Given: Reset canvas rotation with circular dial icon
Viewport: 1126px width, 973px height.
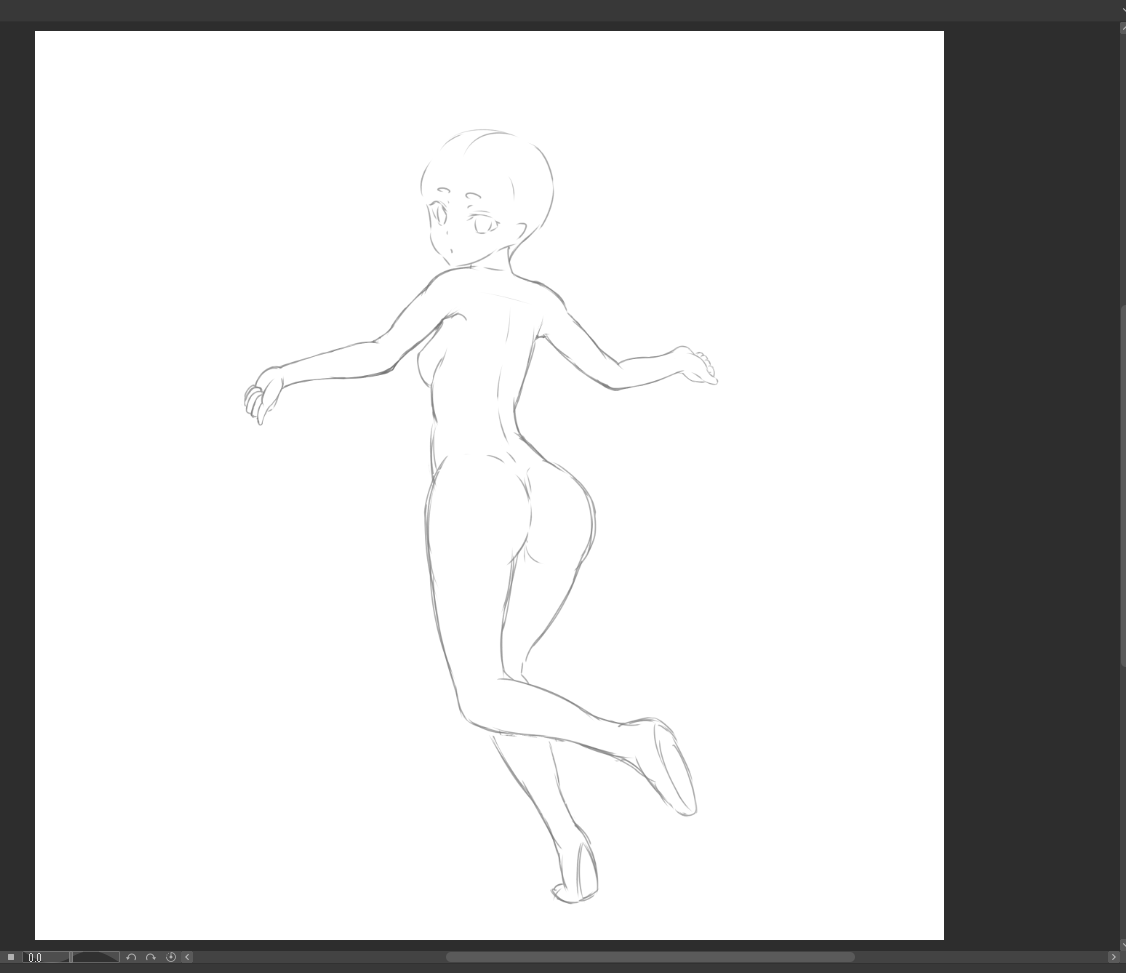Looking at the screenshot, I should point(171,957).
